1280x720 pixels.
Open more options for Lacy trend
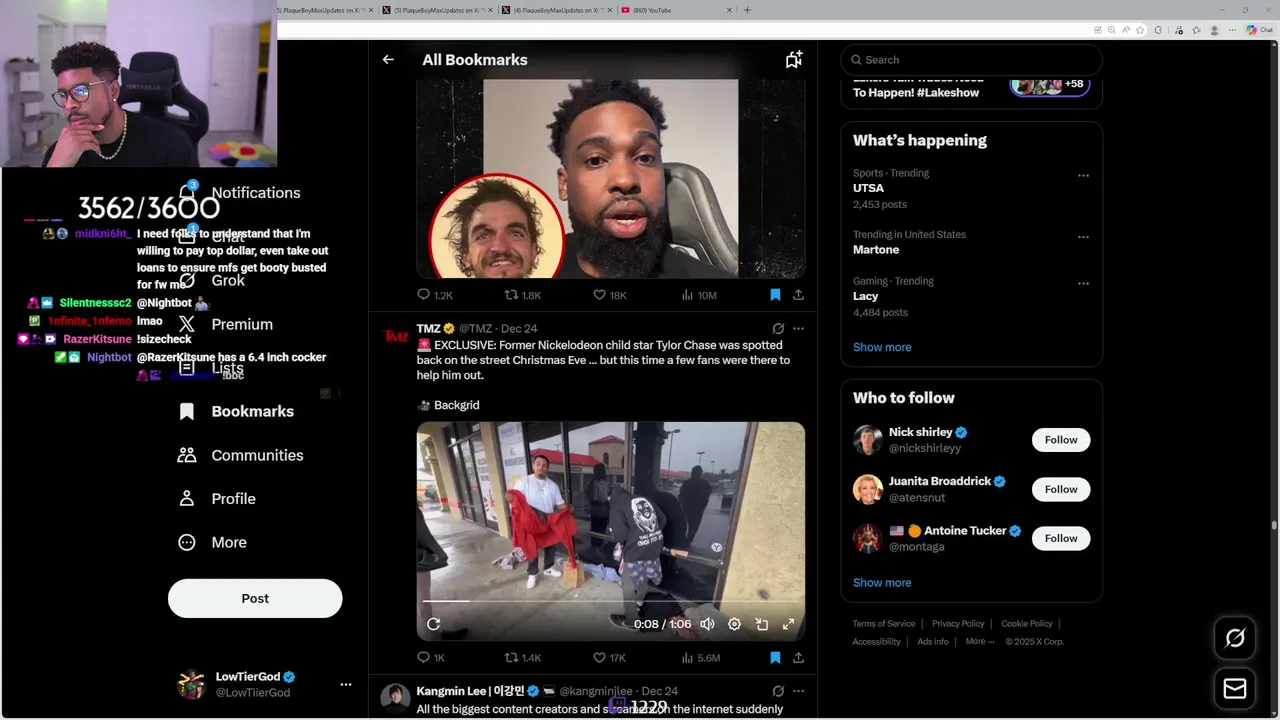(x=1083, y=283)
